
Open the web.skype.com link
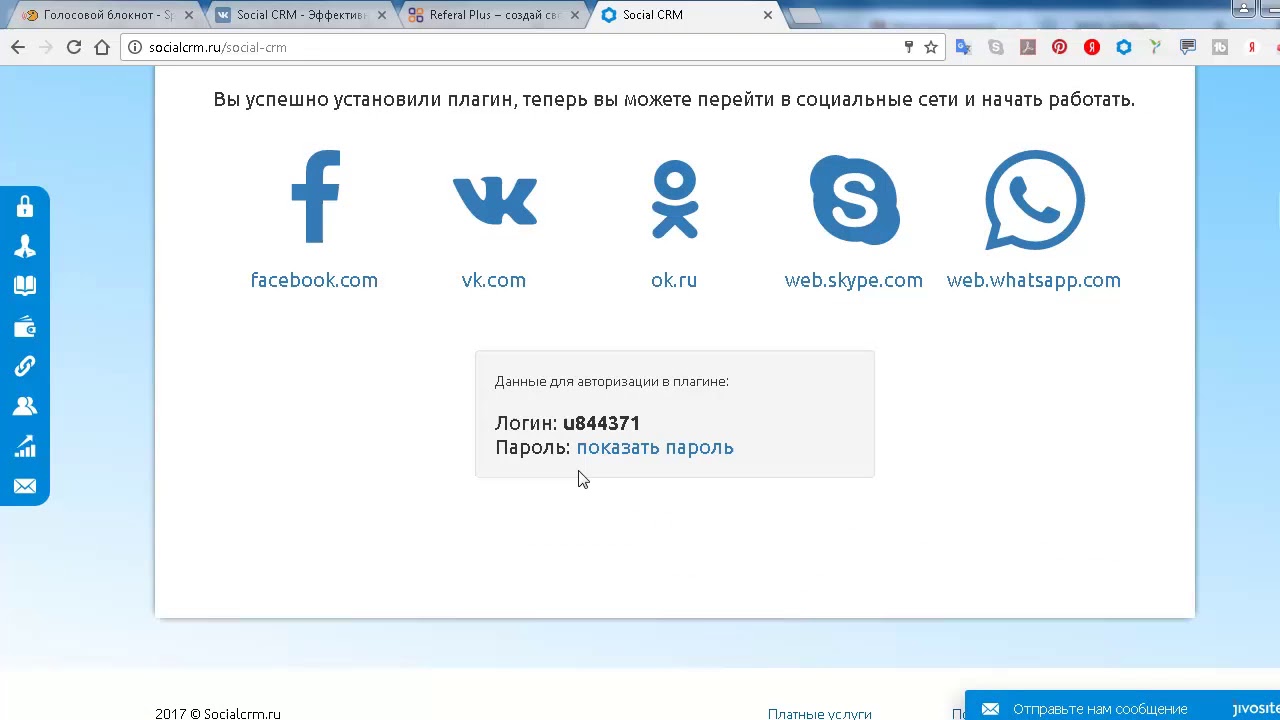point(854,280)
